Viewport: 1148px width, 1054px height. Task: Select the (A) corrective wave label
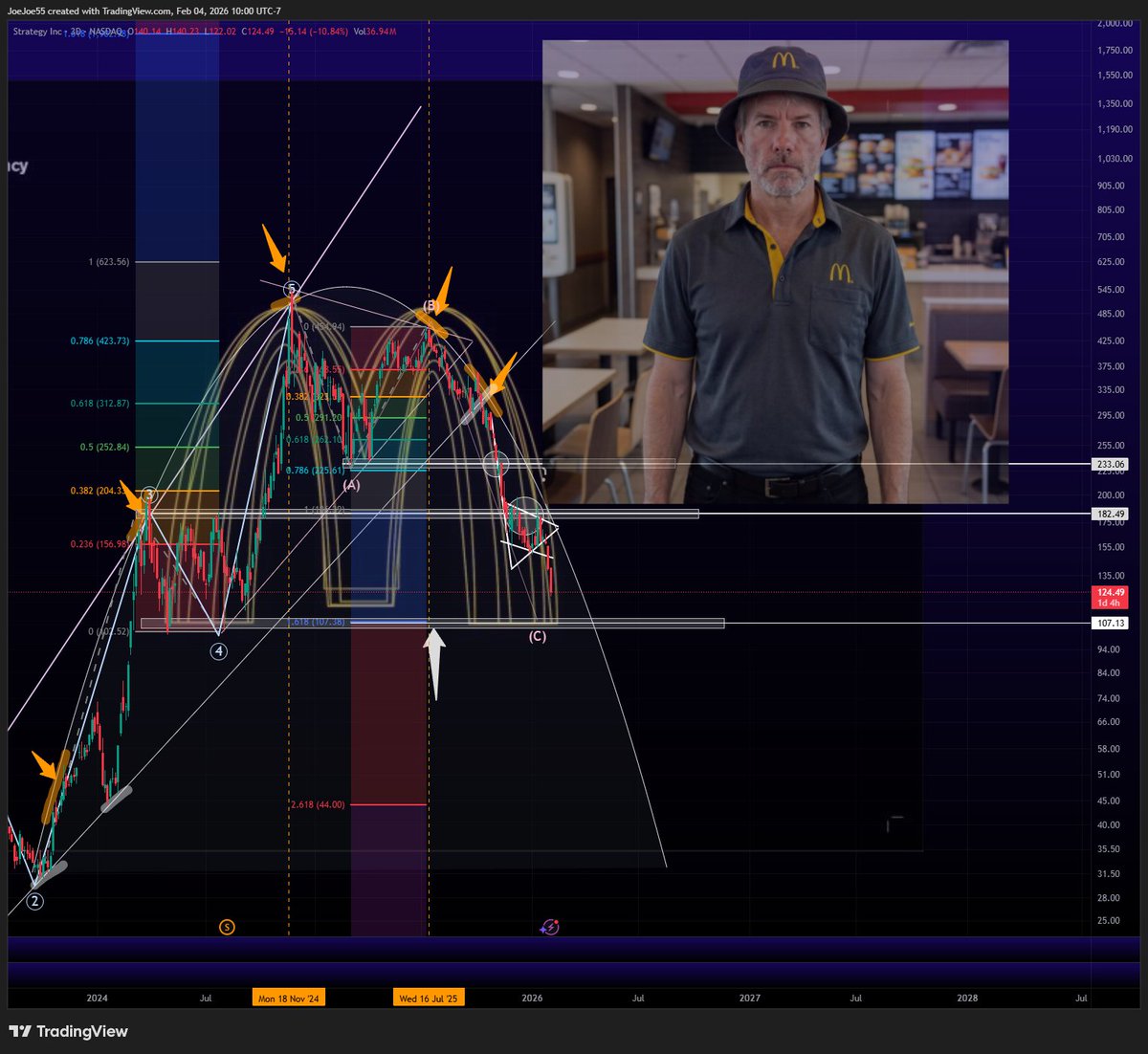pyautogui.click(x=351, y=485)
